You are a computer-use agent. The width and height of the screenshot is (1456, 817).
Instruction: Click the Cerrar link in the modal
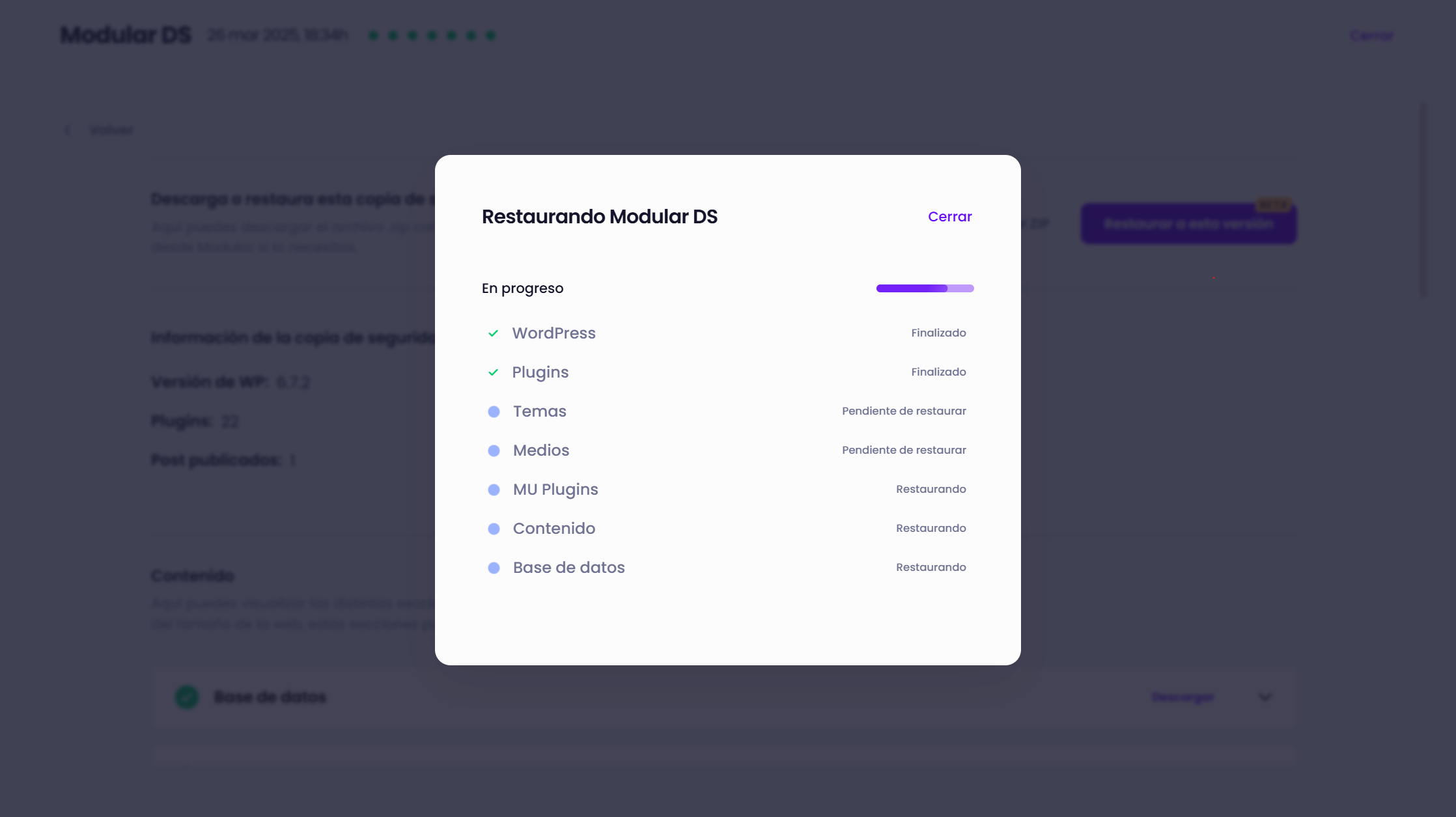click(x=949, y=217)
